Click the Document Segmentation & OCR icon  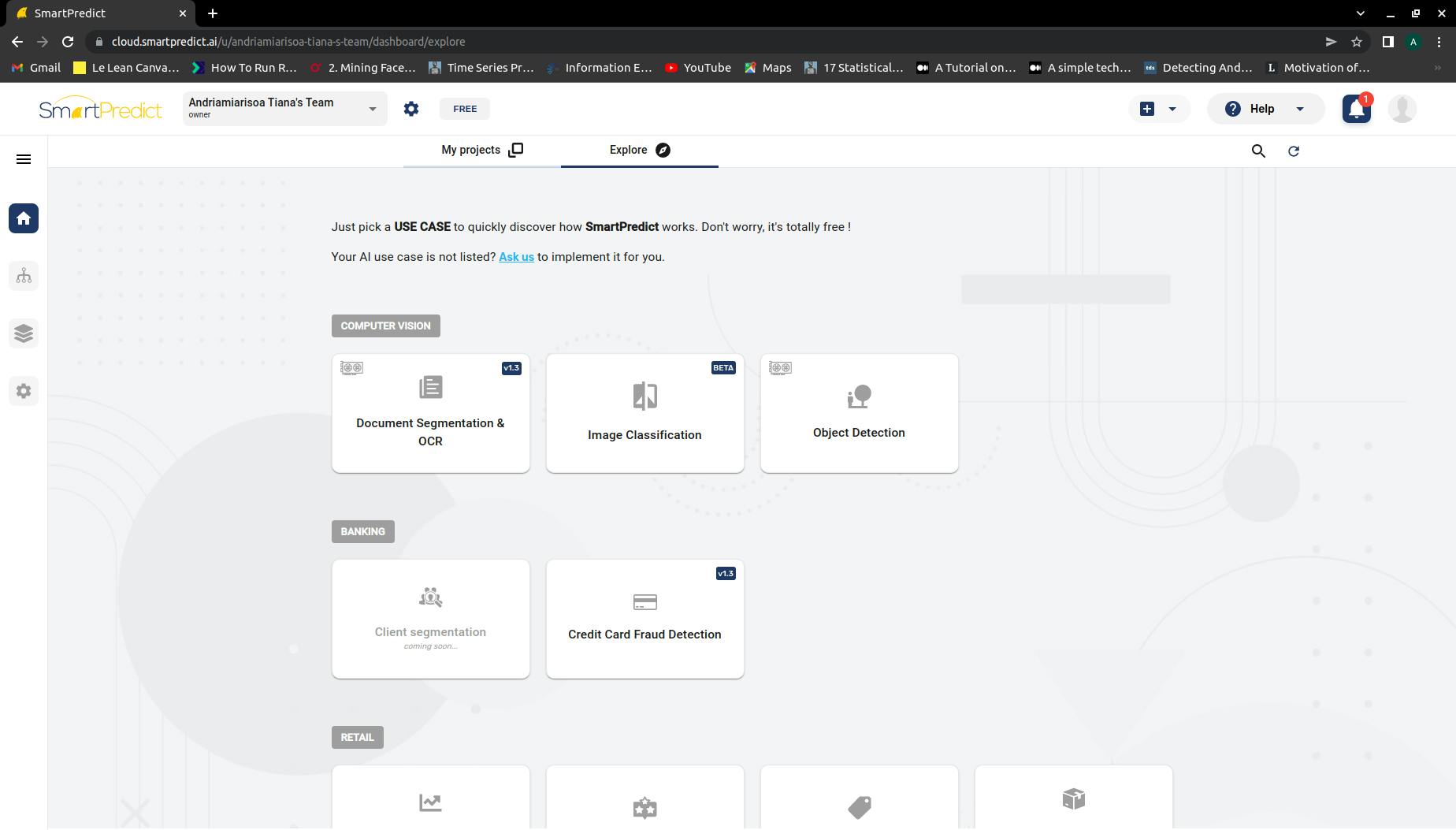[x=431, y=387]
